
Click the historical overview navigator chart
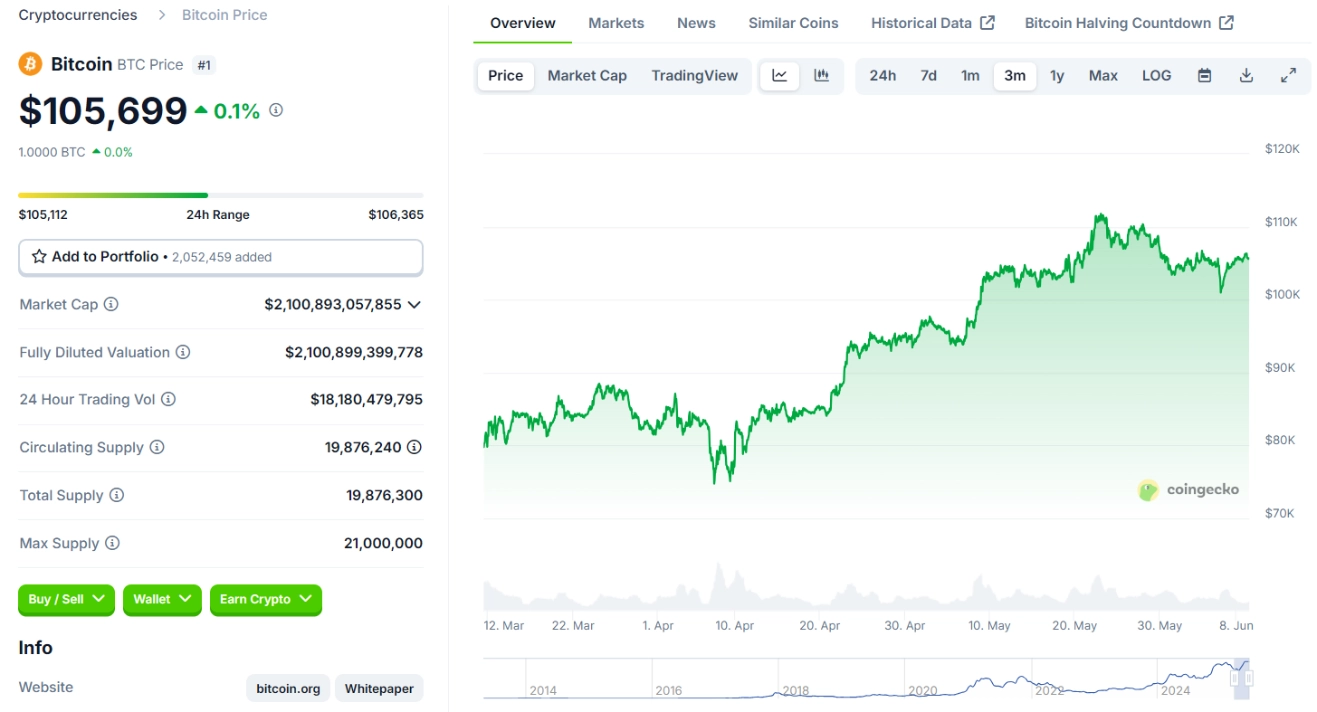(x=866, y=678)
